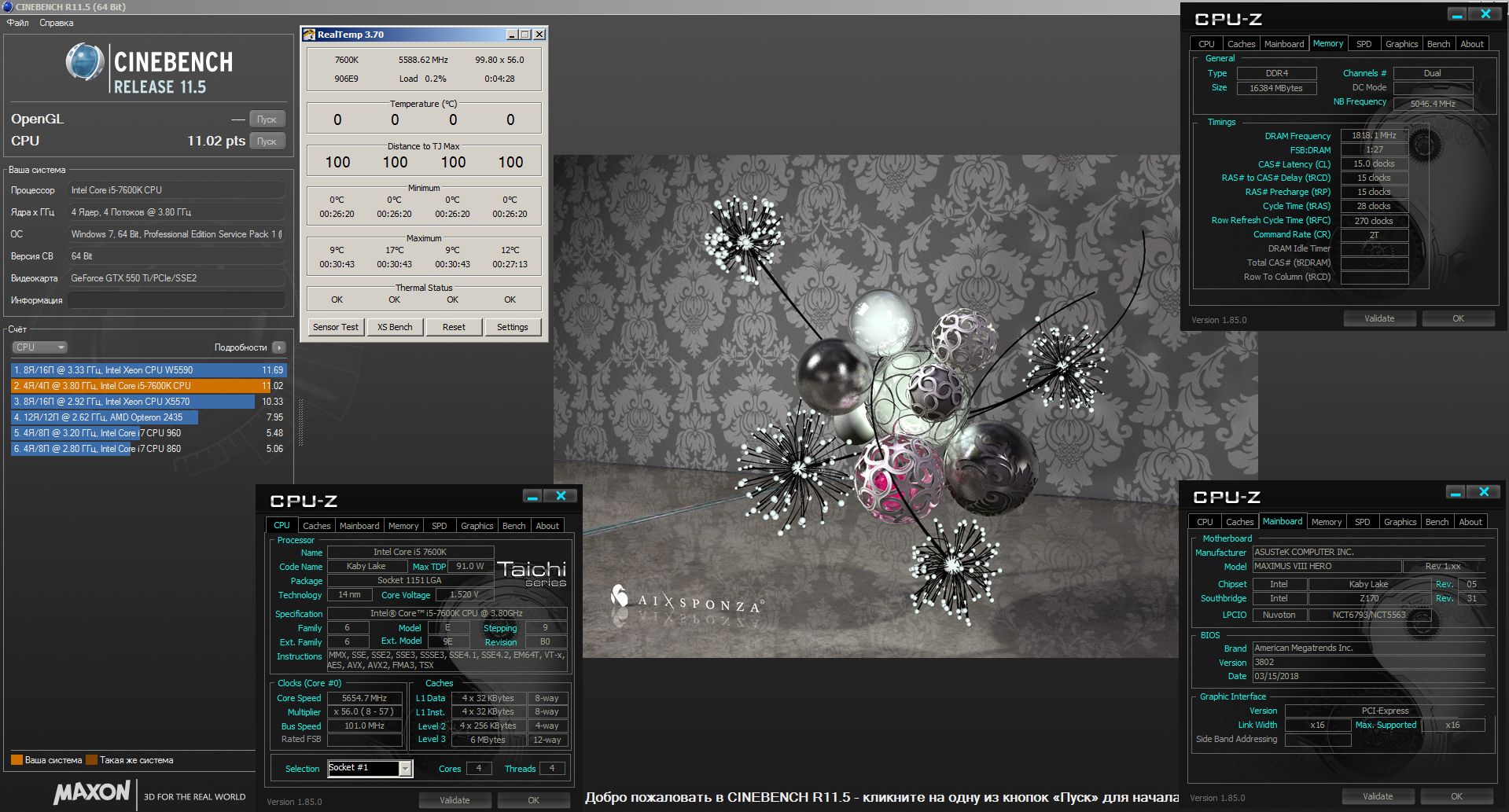Screen dimensions: 1509x812
Task: Minimize the RealTemp window
Action: pos(512,35)
